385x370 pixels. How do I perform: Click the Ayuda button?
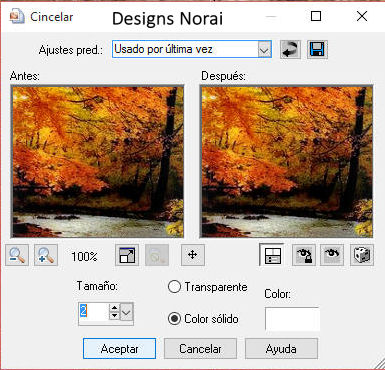(281, 349)
